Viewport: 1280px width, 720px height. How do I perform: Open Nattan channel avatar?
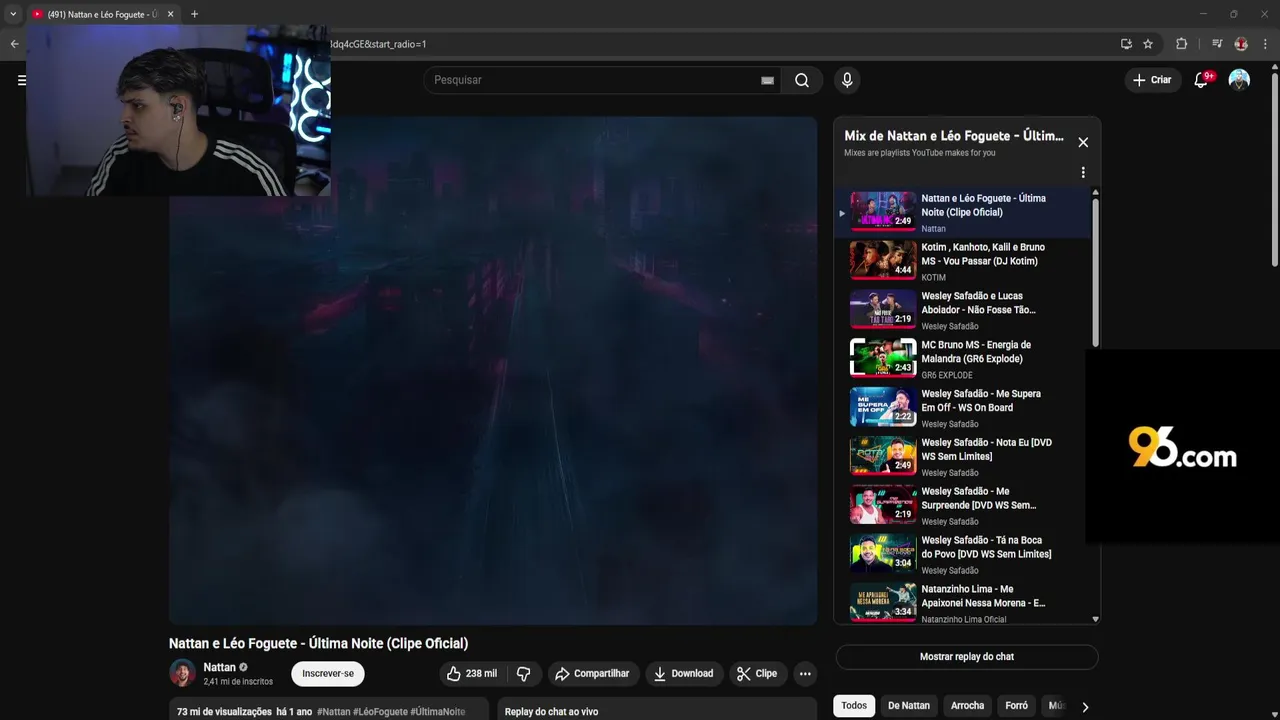(182, 673)
